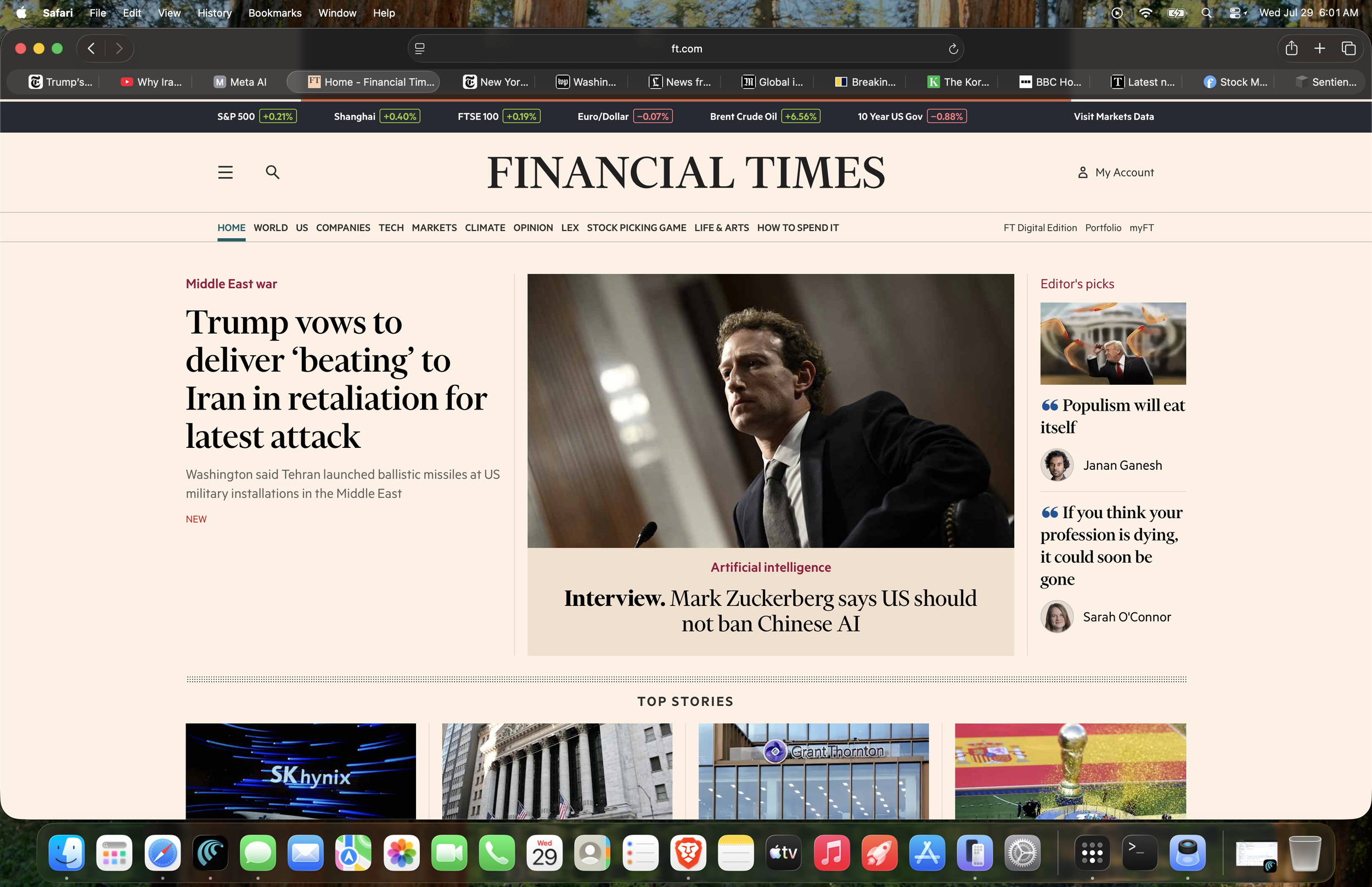Image resolution: width=1372 pixels, height=887 pixels.
Task: Open the COMPANIES section
Action: (343, 227)
